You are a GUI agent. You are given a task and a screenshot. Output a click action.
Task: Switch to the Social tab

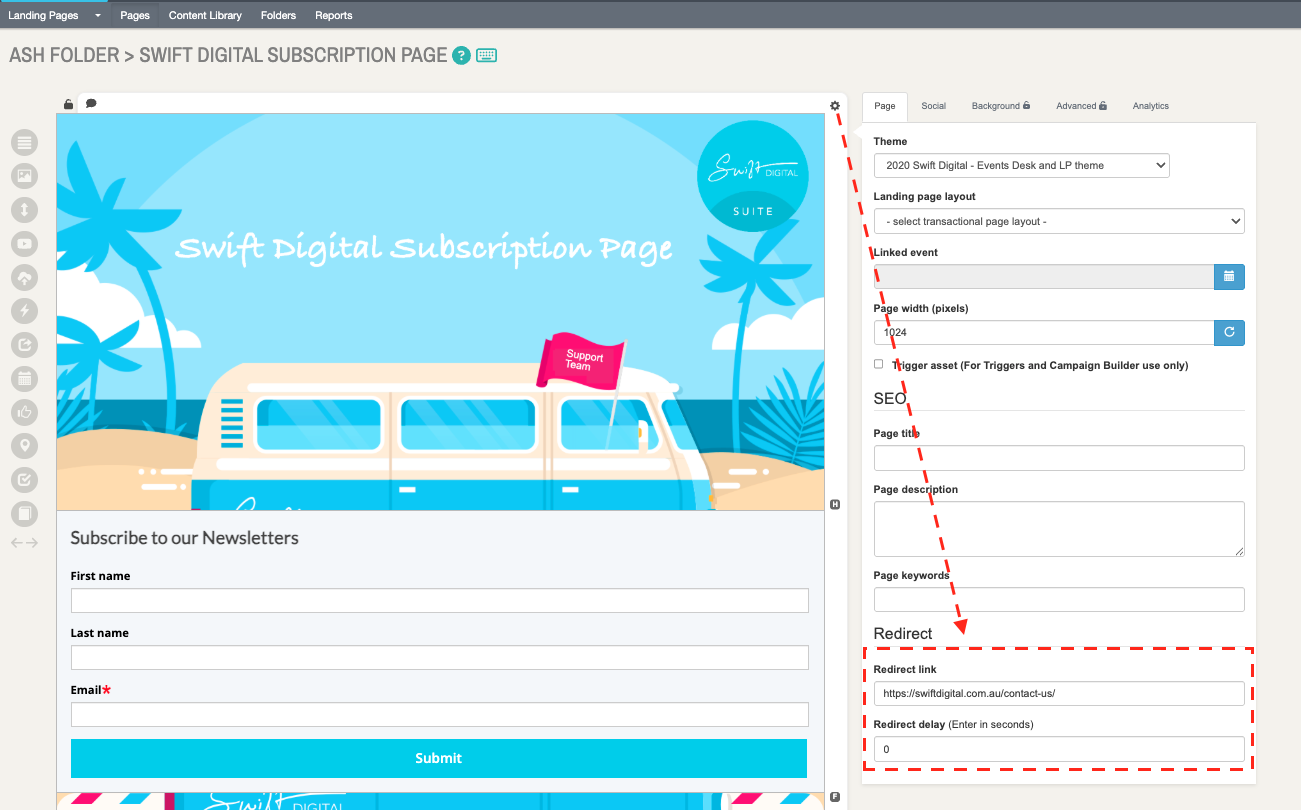click(934, 106)
